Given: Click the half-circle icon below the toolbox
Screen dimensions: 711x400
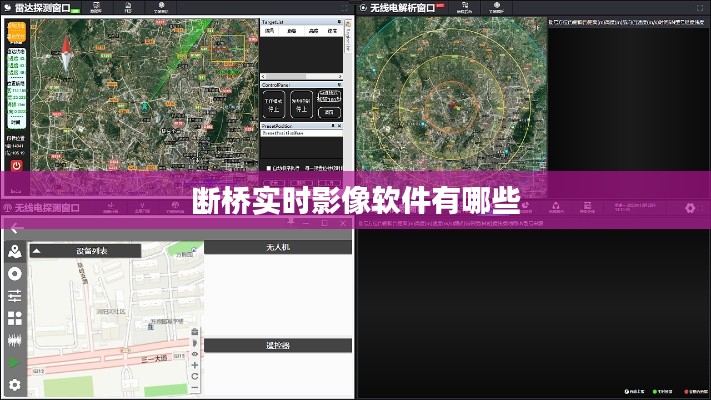Looking at the screenshot, I should tap(195, 343).
